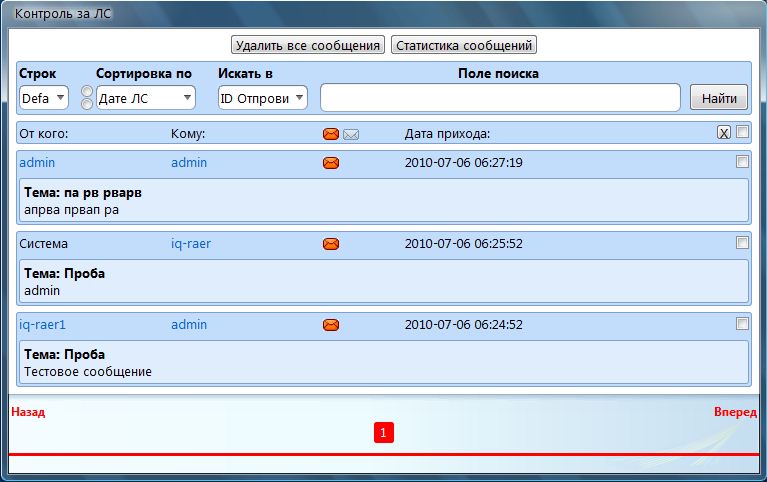Click the Найти search button

(719, 98)
